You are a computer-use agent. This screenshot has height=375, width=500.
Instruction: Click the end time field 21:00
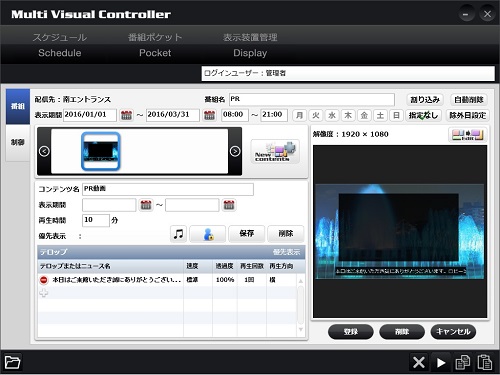[274, 115]
